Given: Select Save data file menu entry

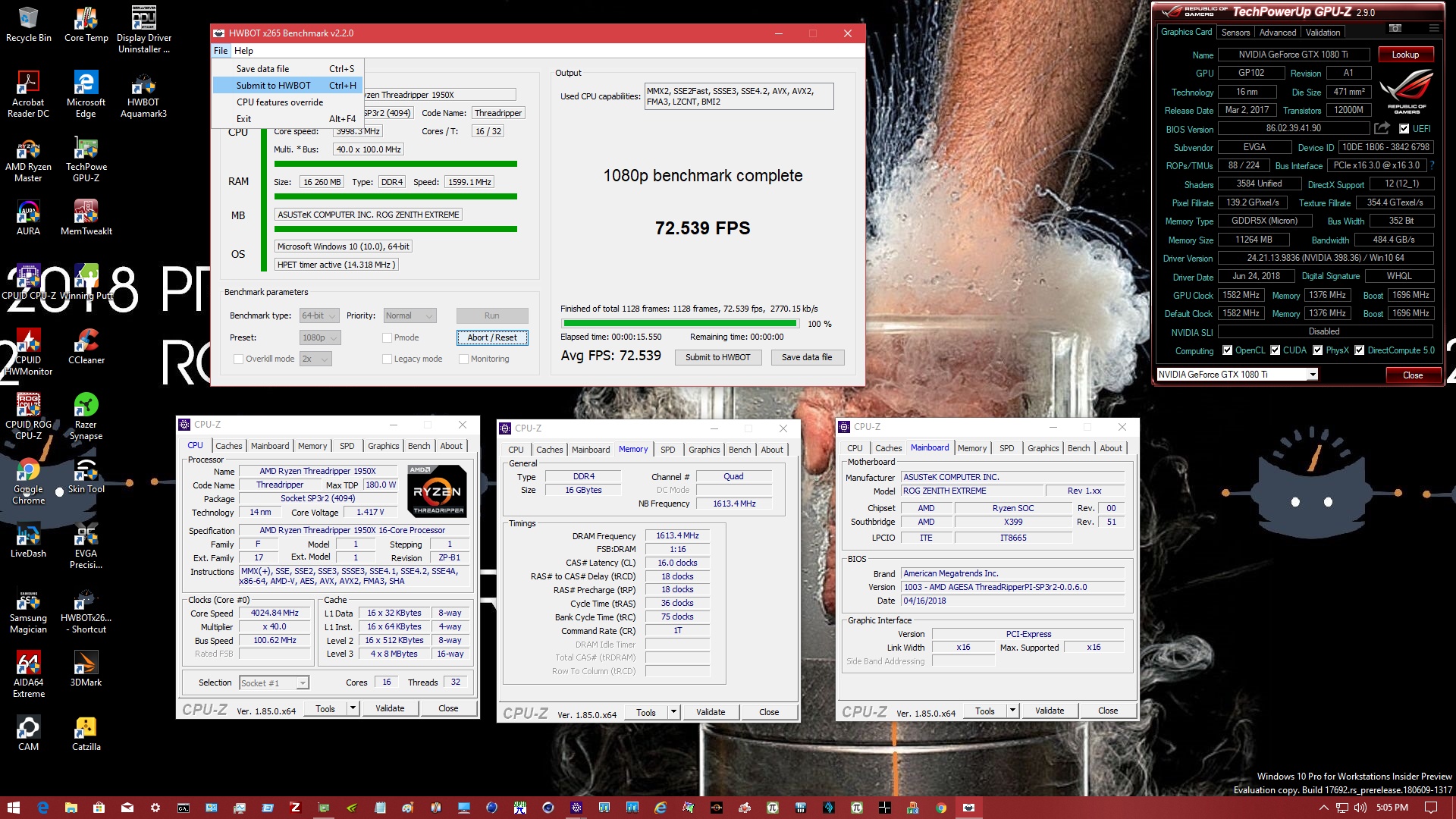Looking at the screenshot, I should pos(287,69).
